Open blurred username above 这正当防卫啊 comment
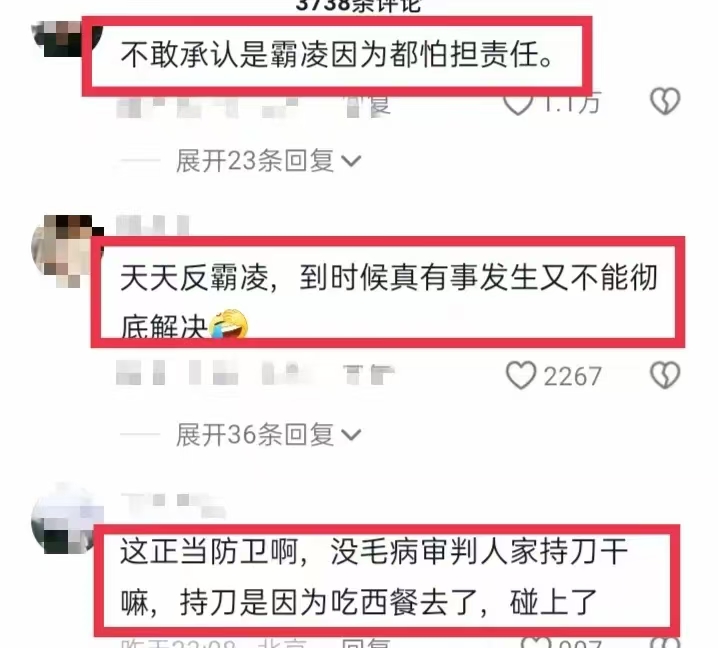This screenshot has width=718, height=648. 173,503
